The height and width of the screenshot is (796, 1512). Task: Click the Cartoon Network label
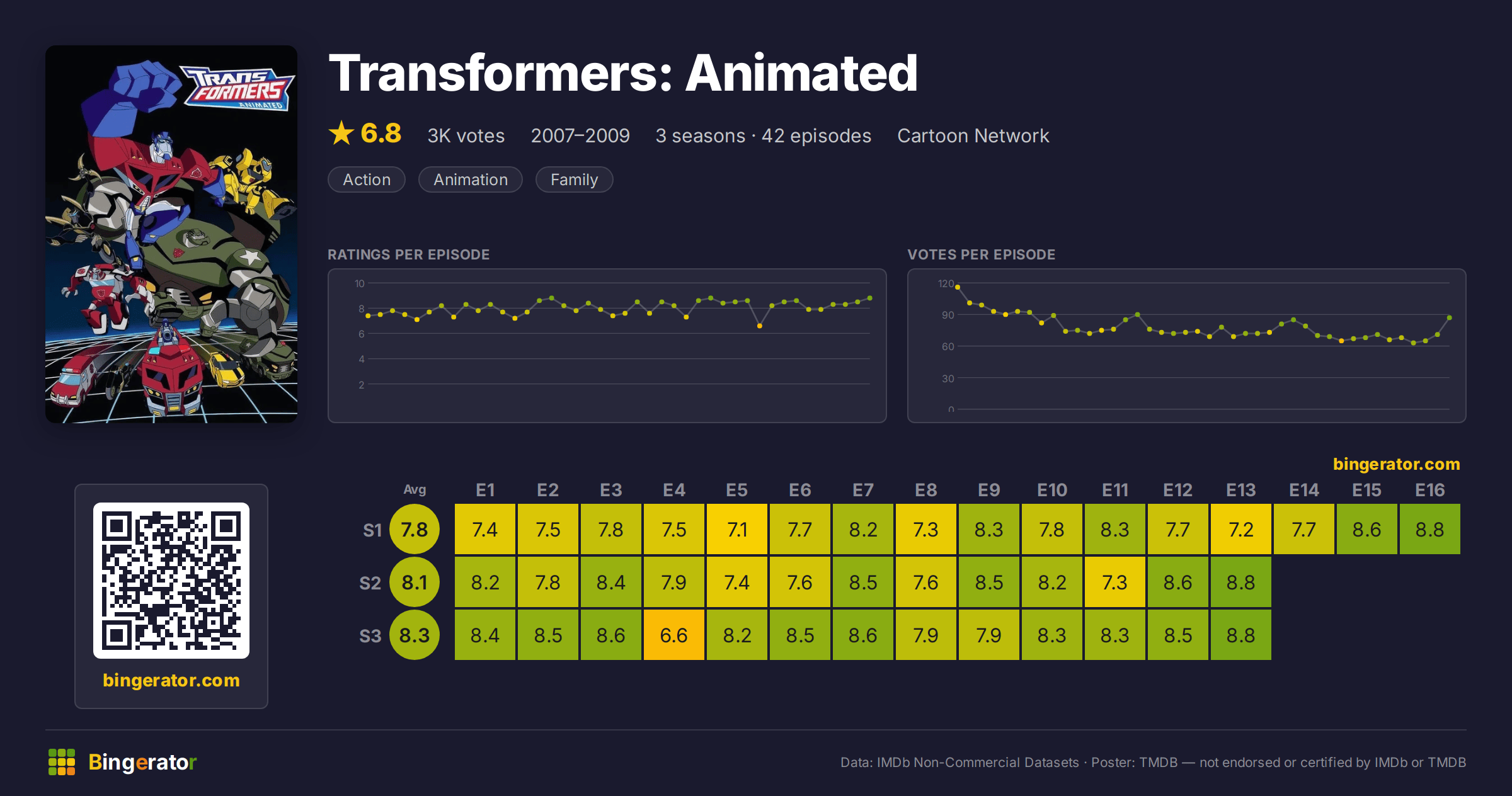pos(973,135)
